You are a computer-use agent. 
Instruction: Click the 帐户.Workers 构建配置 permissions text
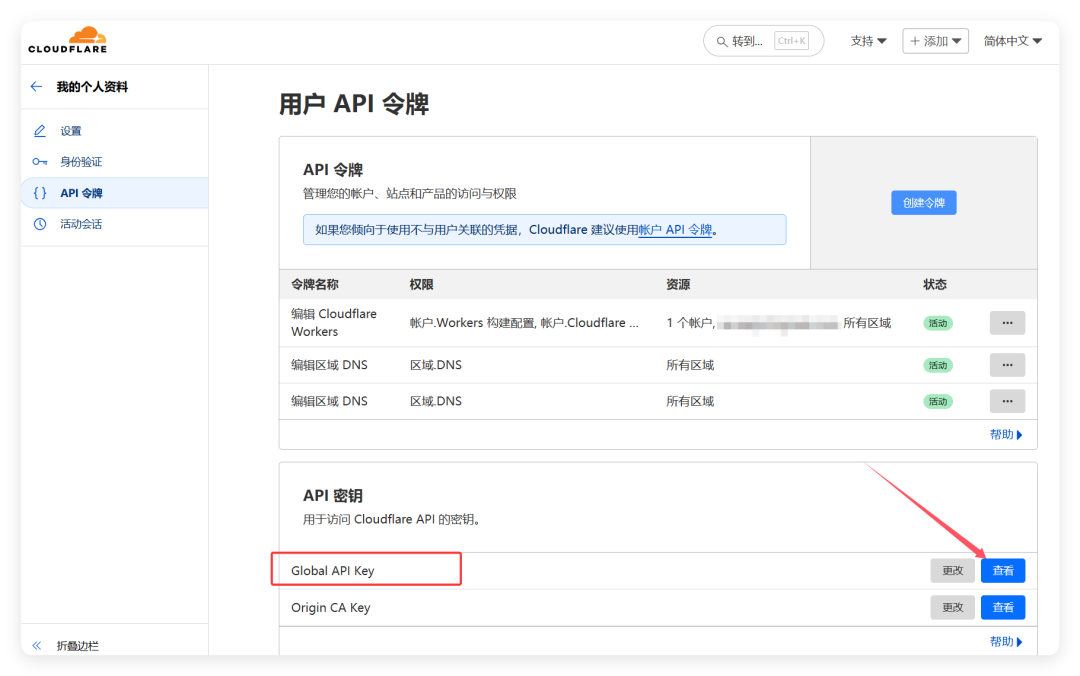pyautogui.click(x=524, y=322)
